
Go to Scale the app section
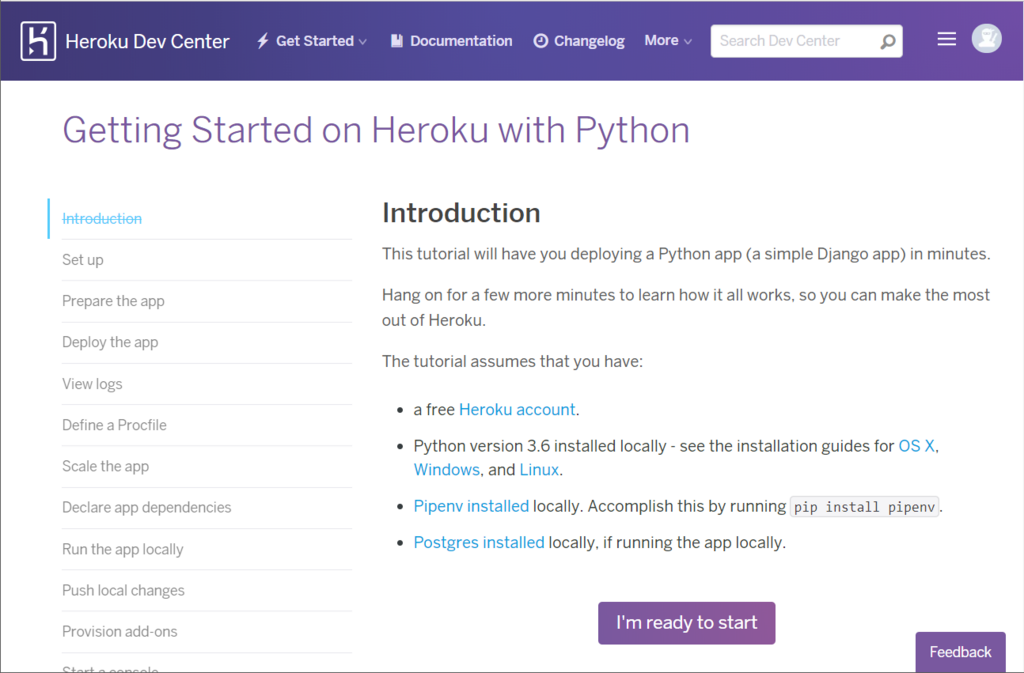[105, 466]
